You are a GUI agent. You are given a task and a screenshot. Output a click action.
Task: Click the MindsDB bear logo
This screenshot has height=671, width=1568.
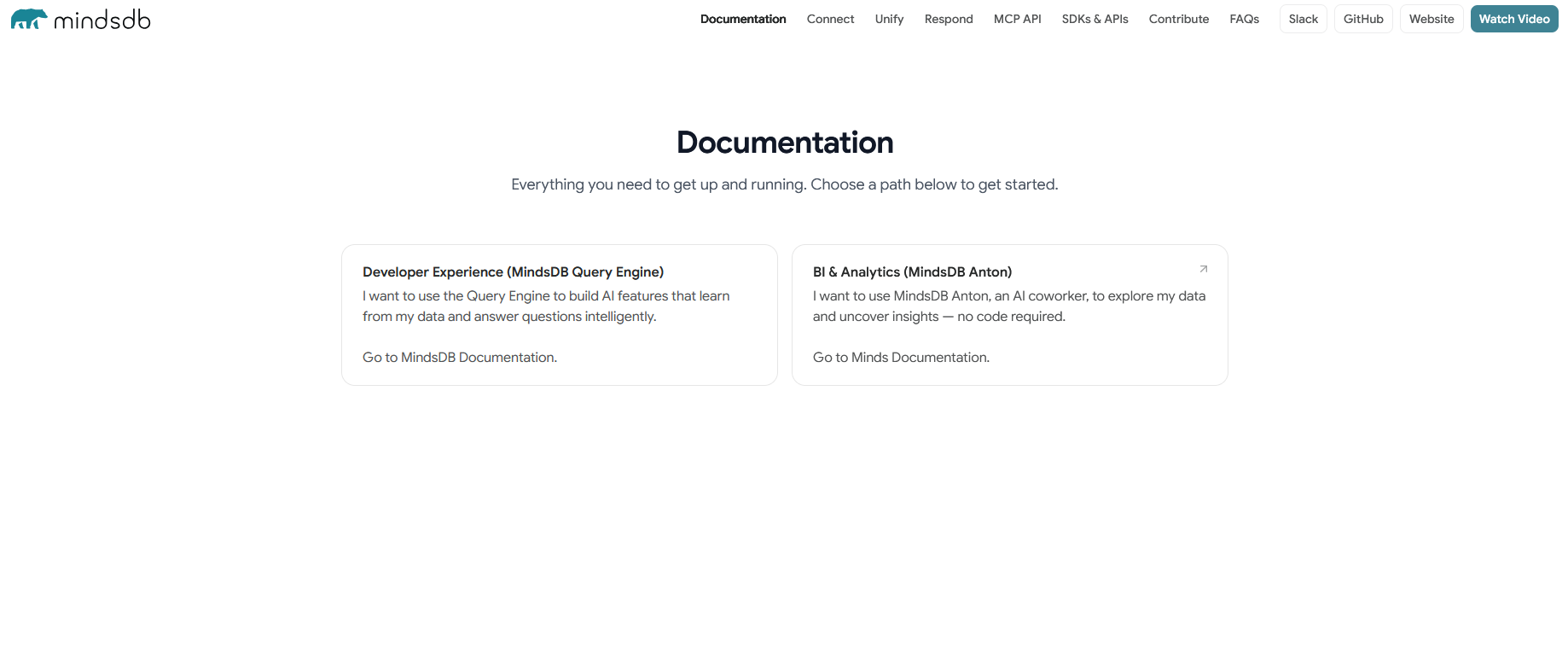29,19
